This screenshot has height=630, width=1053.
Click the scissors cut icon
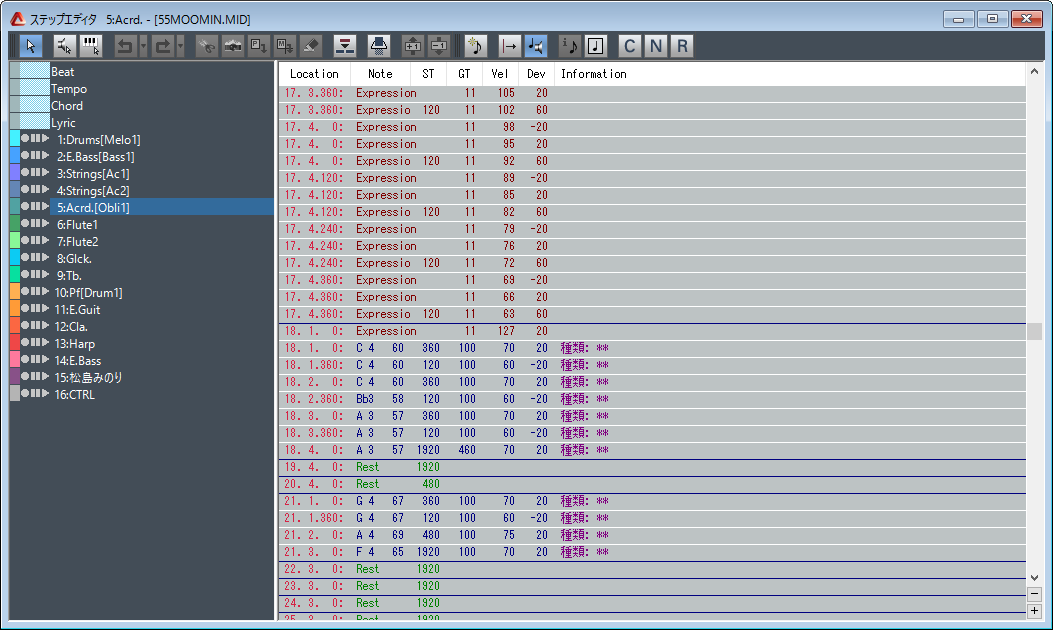(207, 46)
